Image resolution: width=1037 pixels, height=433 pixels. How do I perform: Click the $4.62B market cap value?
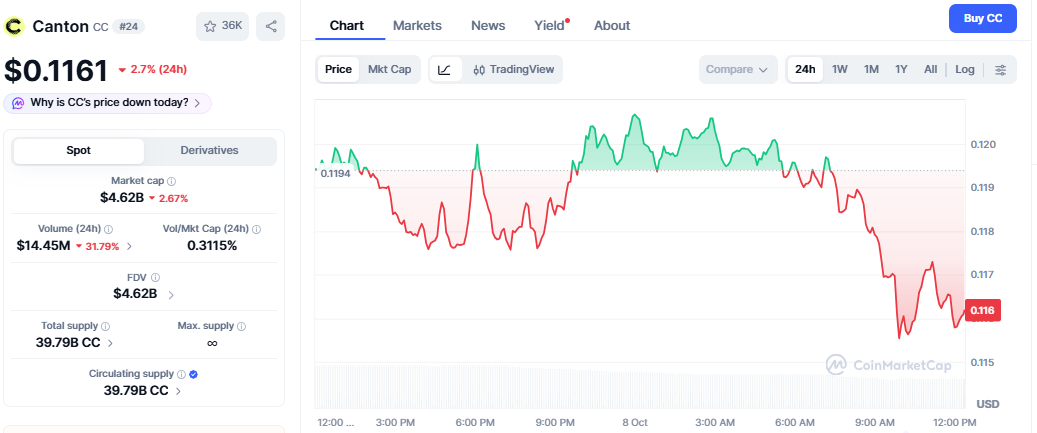tap(122, 197)
